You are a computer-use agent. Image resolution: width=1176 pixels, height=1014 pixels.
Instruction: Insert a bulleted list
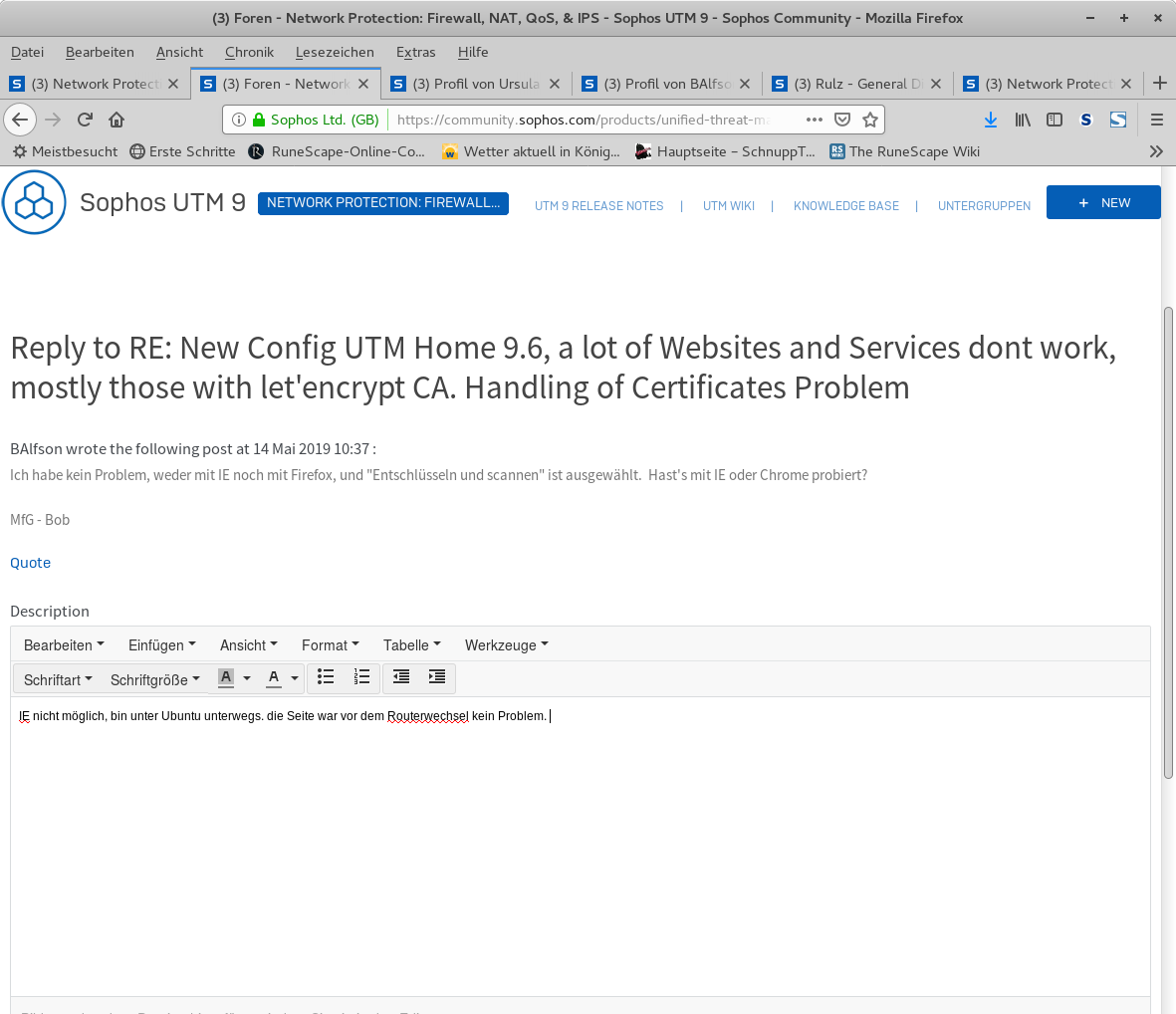(x=326, y=677)
